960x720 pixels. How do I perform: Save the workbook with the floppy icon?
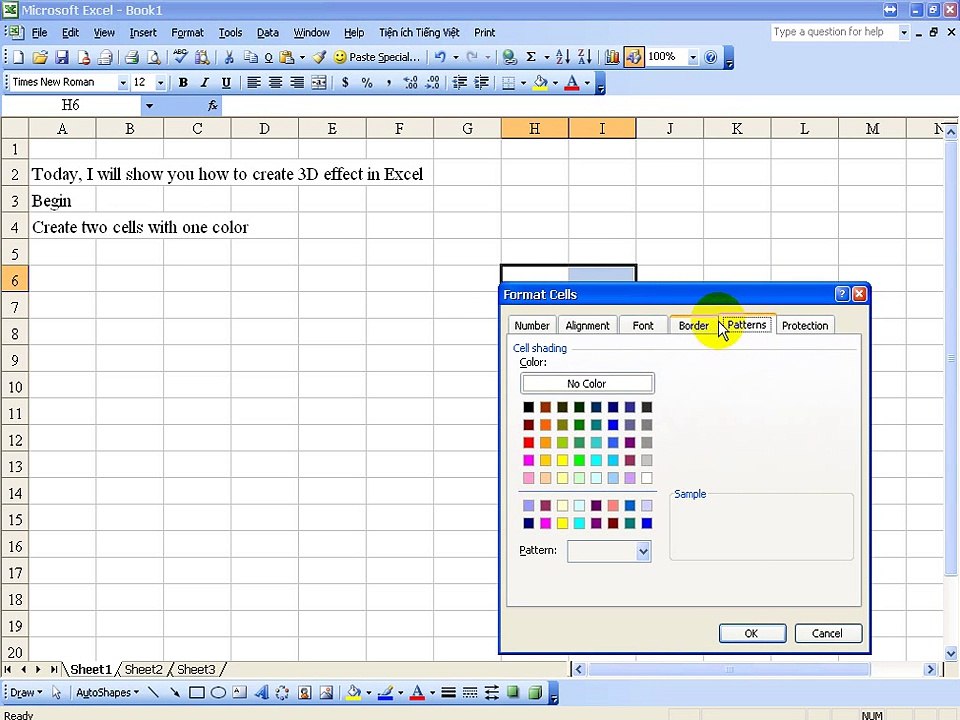(62, 58)
